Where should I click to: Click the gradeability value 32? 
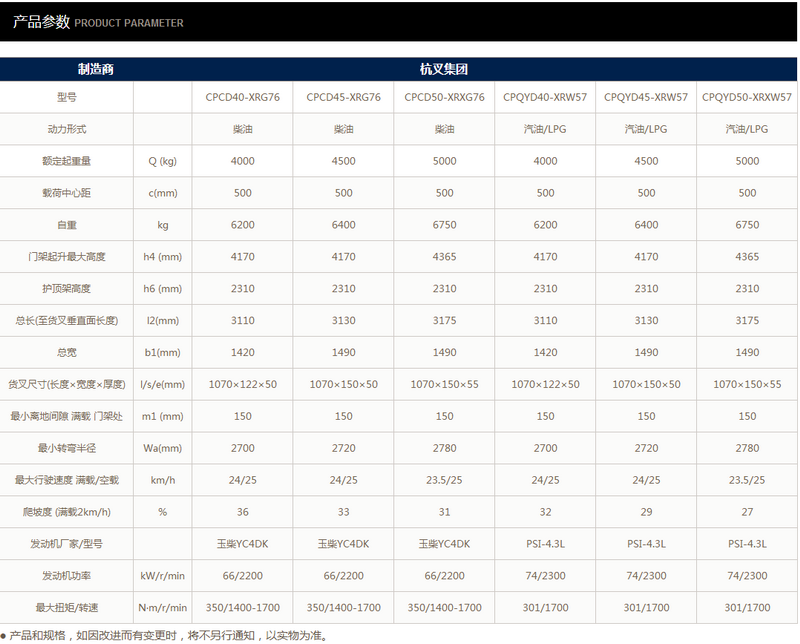click(545, 512)
